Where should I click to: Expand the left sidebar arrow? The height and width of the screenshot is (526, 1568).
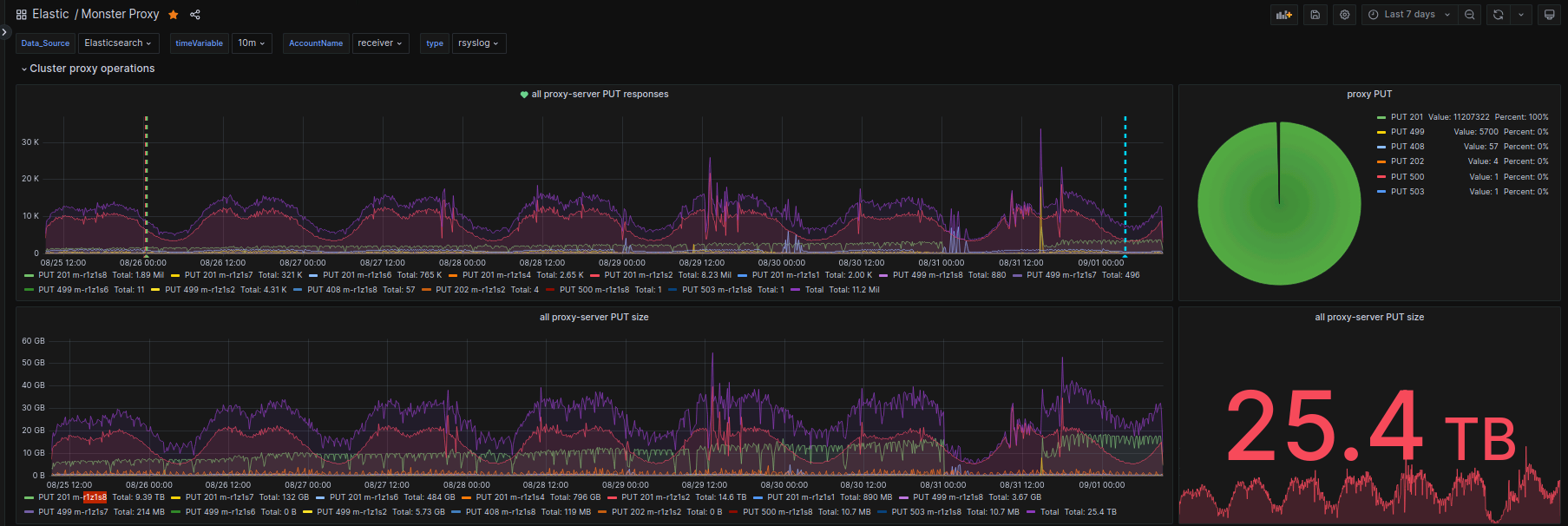tap(5, 33)
